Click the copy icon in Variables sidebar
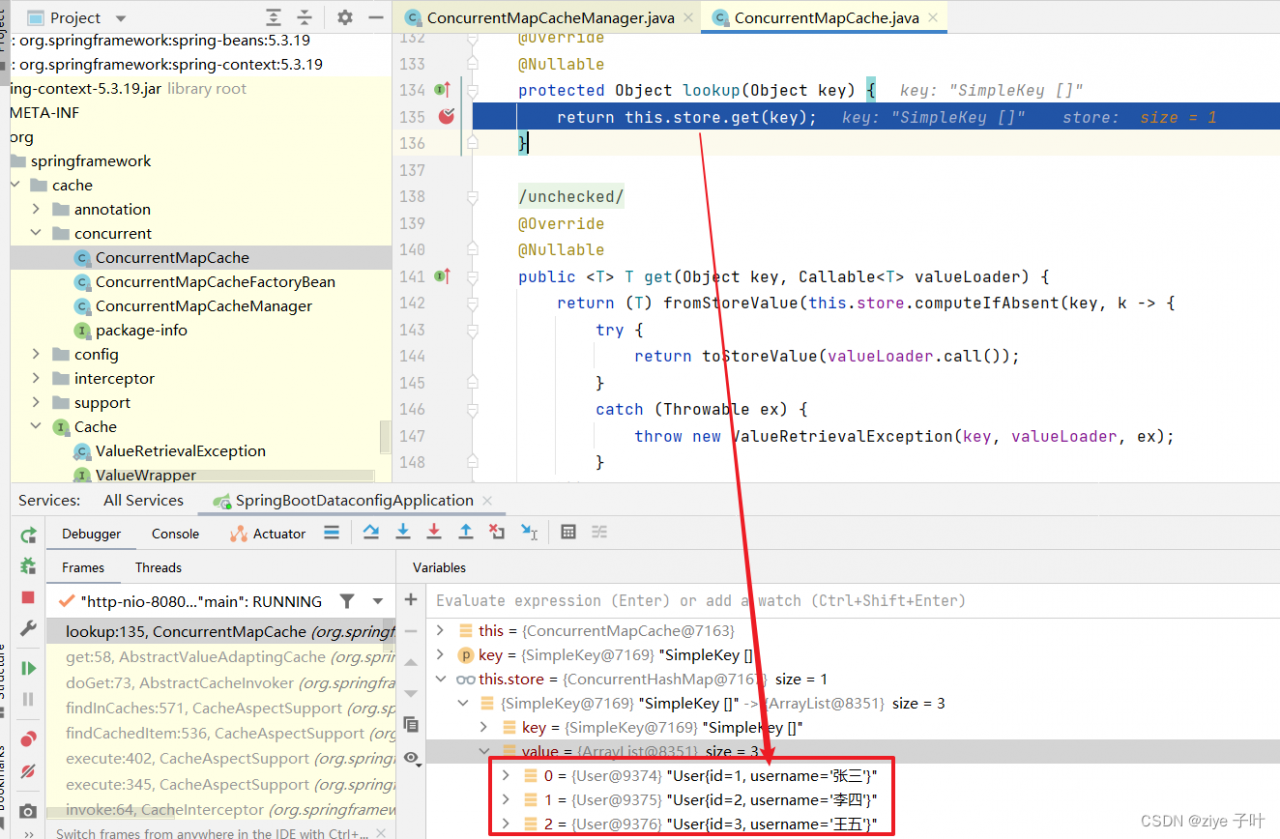The width and height of the screenshot is (1280, 839). click(x=411, y=723)
